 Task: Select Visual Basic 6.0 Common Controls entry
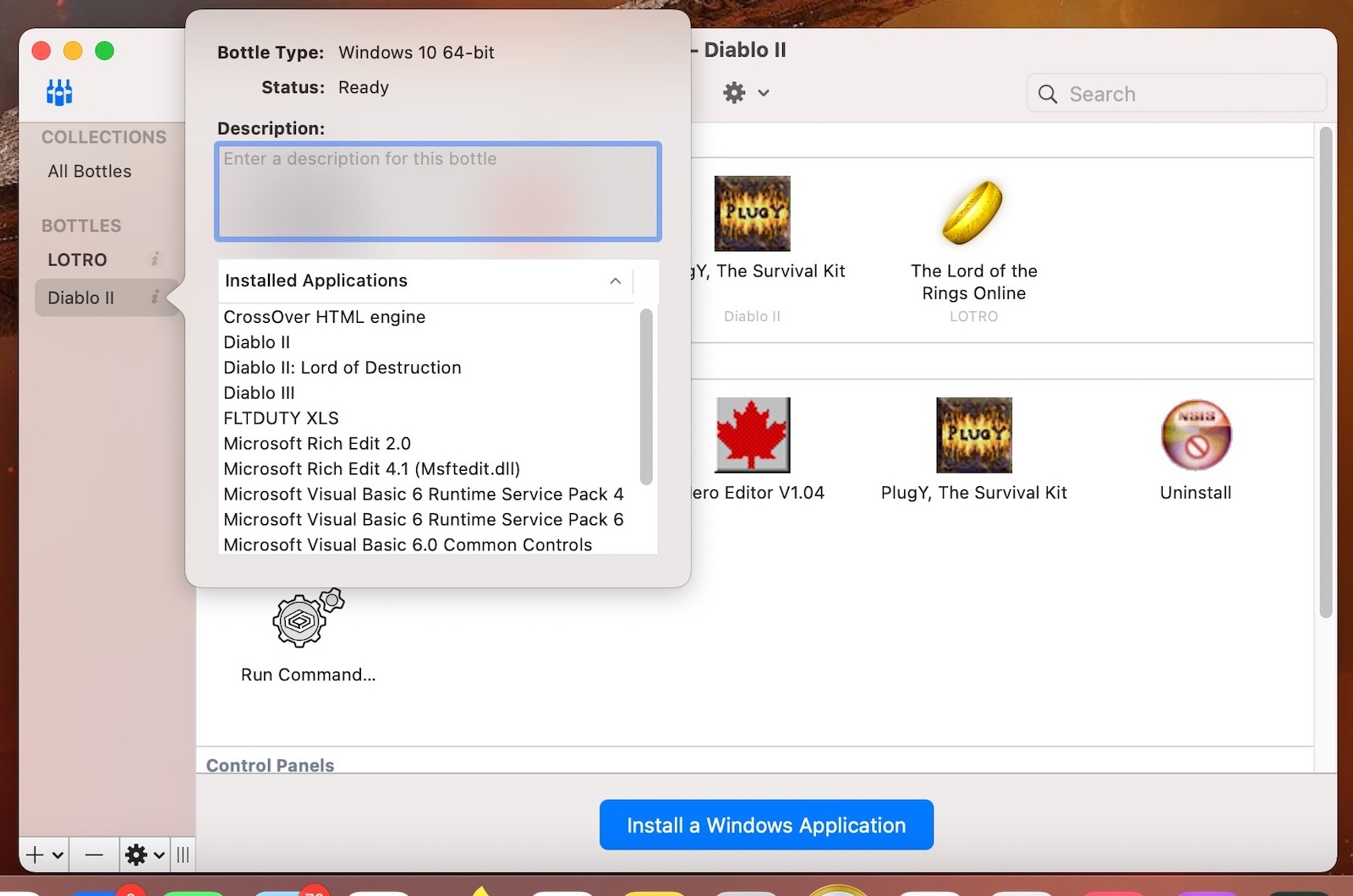[x=408, y=545]
